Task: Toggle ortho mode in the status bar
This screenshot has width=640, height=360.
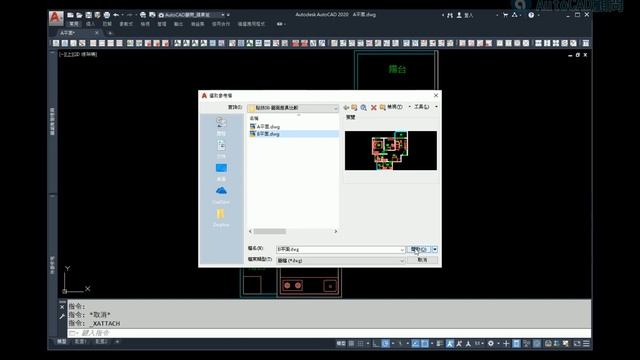Action: (376, 344)
